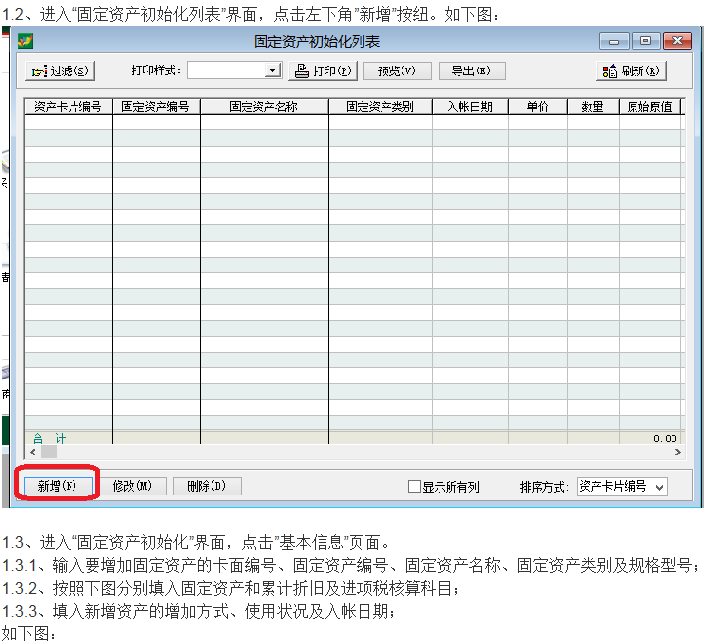Image resolution: width=704 pixels, height=644 pixels.
Task: Click the 过滤(S) filter button
Action: click(60, 71)
